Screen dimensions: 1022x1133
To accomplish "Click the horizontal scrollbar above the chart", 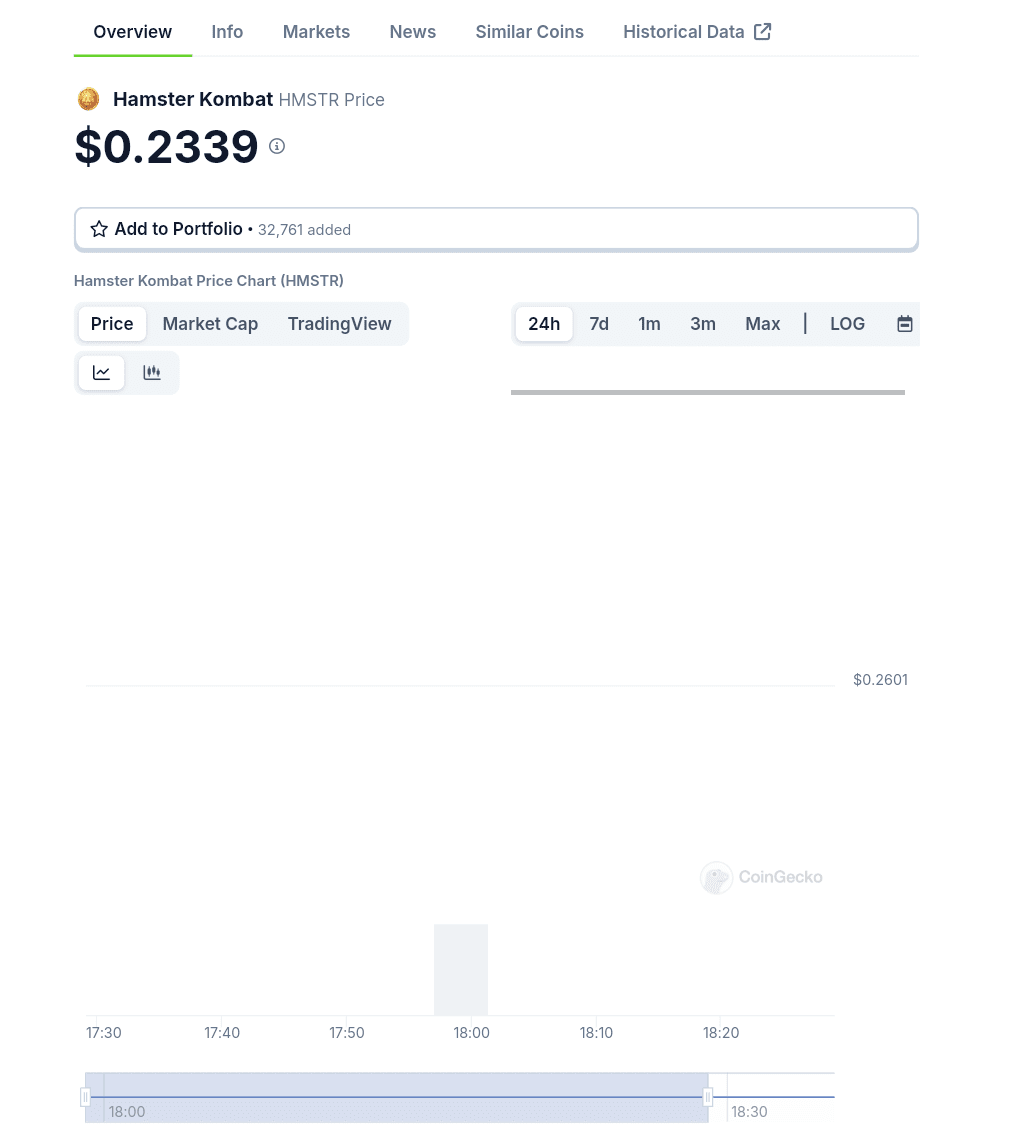I will click(x=707, y=392).
